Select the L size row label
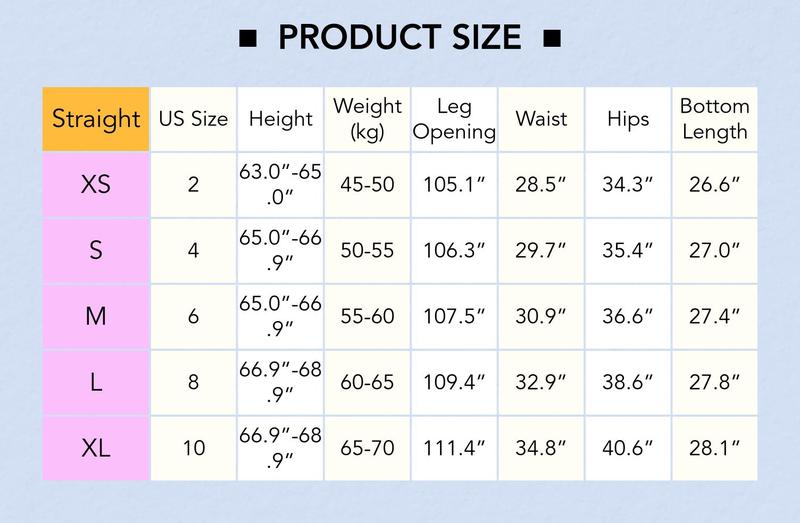The height and width of the screenshot is (523, 800). pyautogui.click(x=96, y=382)
